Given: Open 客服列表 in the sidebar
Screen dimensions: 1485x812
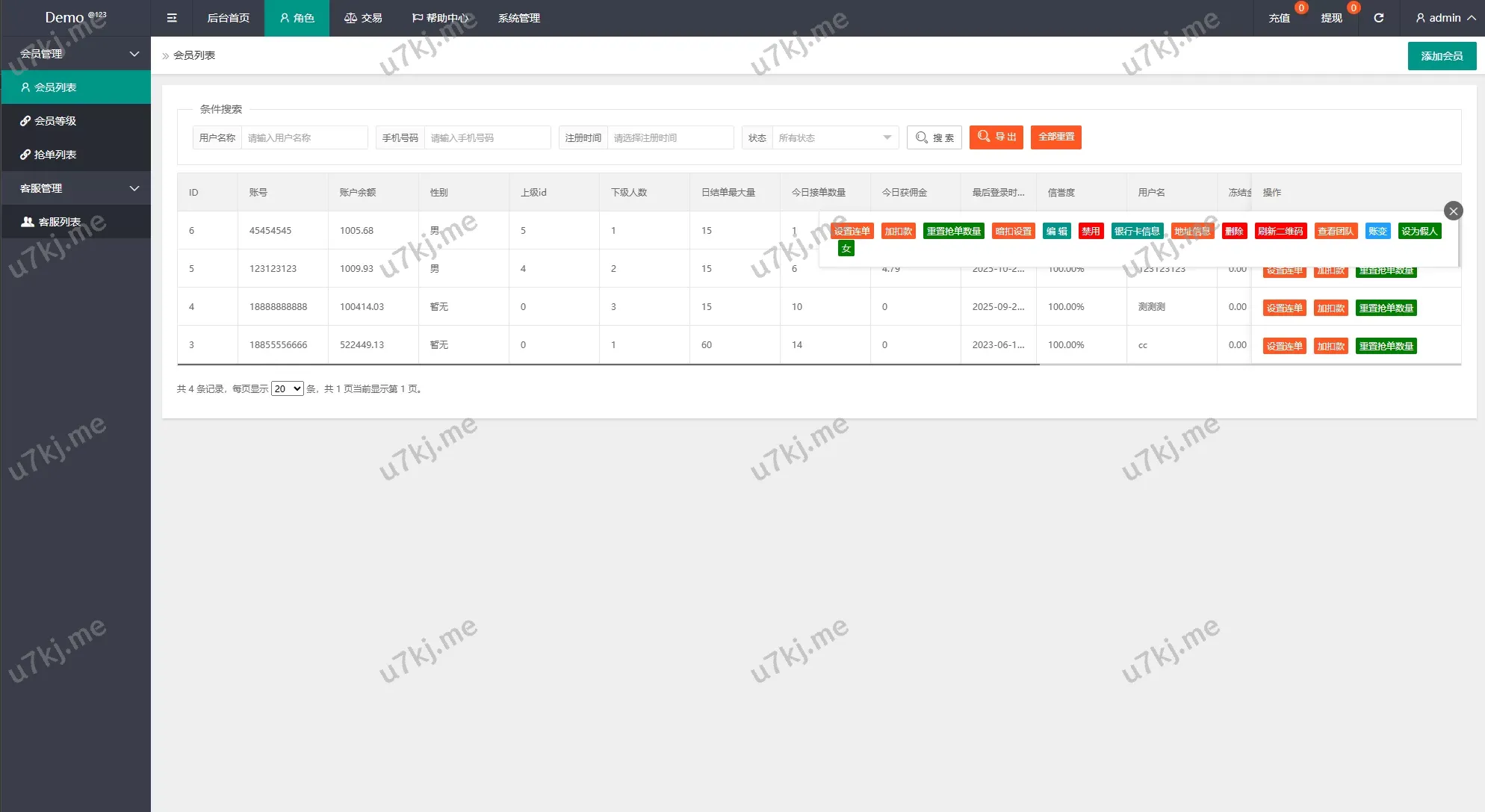Looking at the screenshot, I should tap(59, 222).
